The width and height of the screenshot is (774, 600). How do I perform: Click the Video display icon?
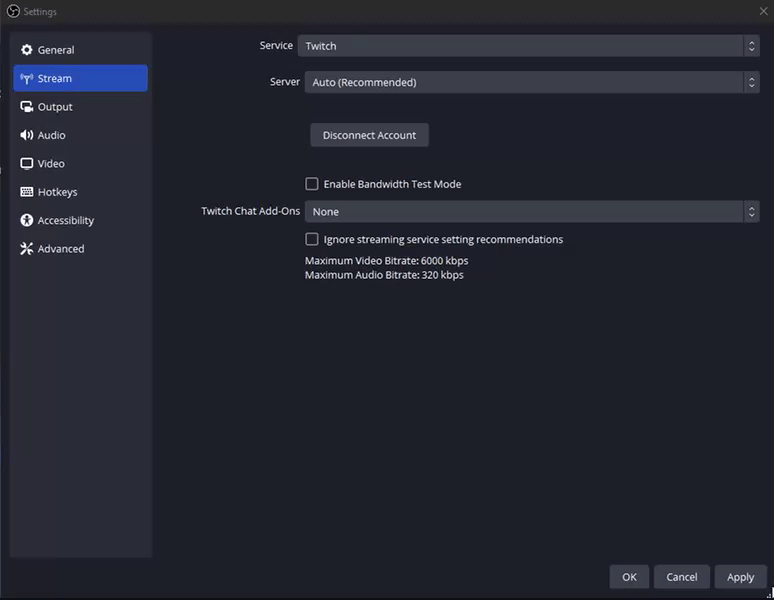click(27, 163)
